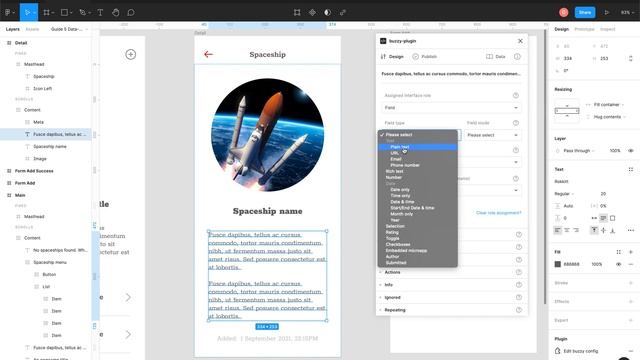Switch to Publish tab in buzzy-plugin
This screenshot has width=640, height=360.
[x=424, y=56]
